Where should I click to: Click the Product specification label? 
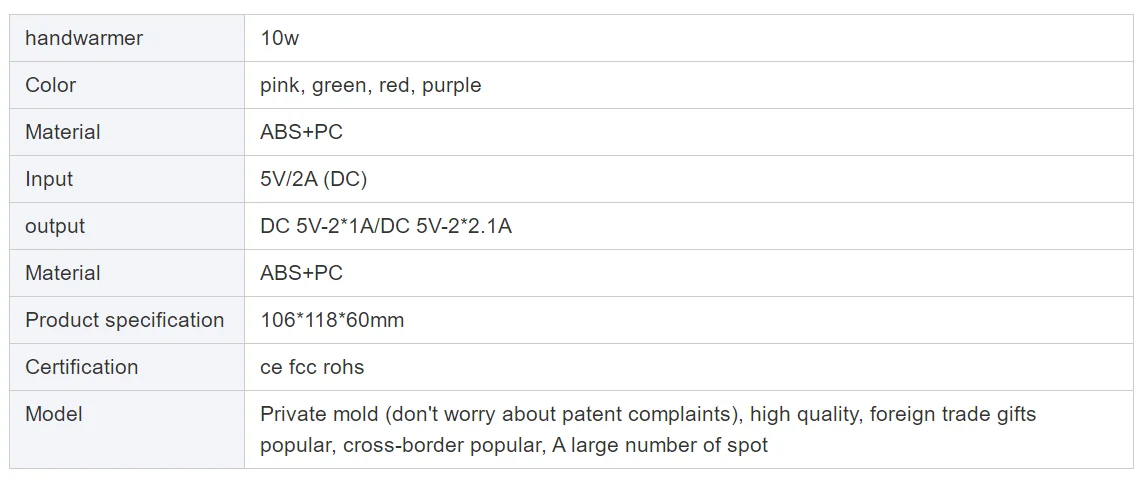coord(124,320)
